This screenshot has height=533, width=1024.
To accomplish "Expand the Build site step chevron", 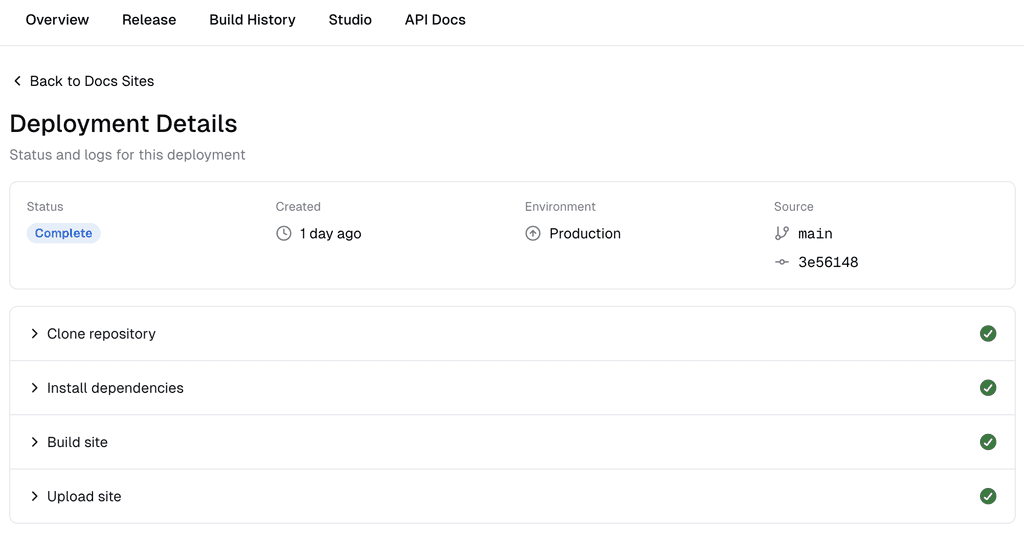I will pos(34,442).
